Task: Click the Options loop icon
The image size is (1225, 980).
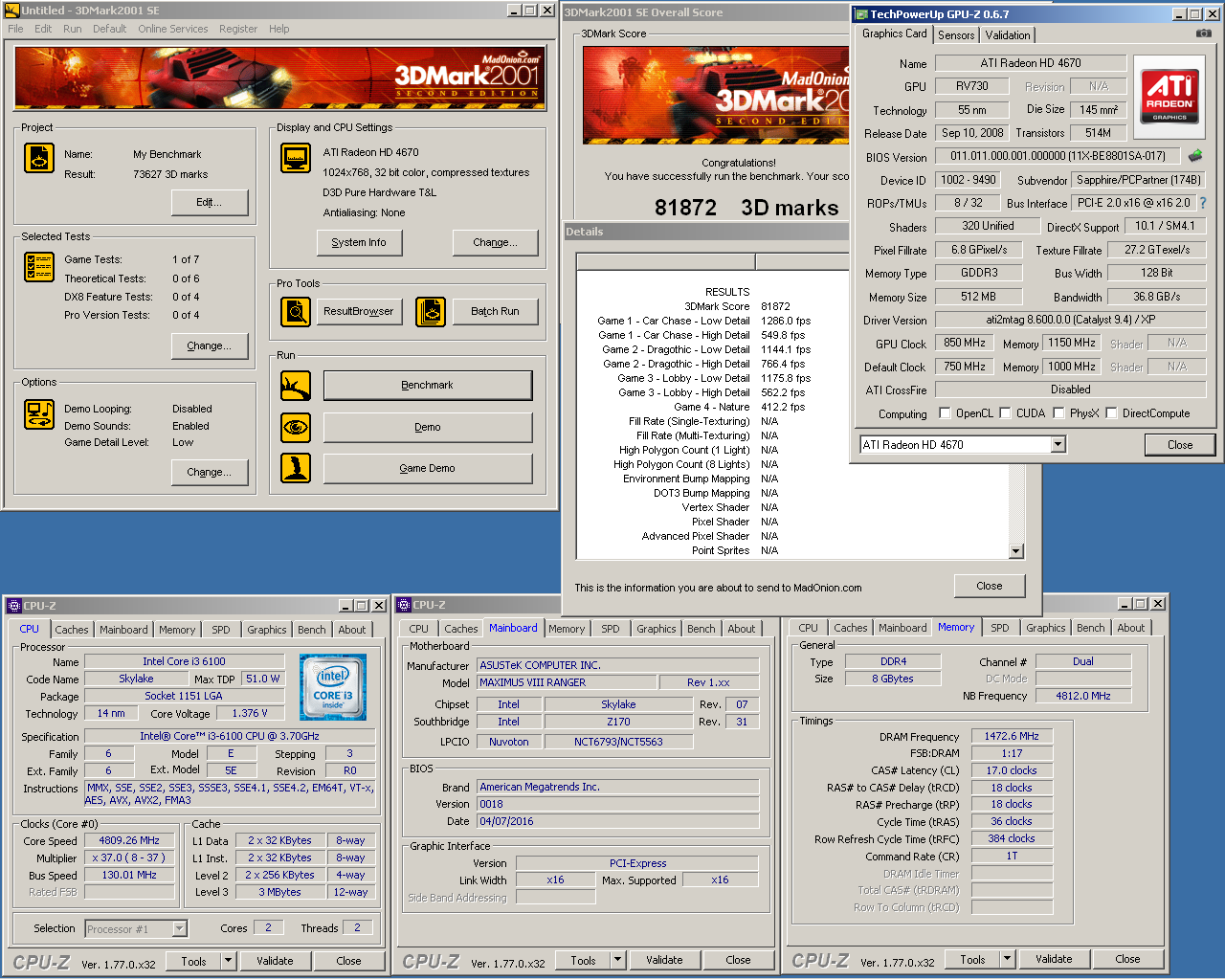Action: 39,414
